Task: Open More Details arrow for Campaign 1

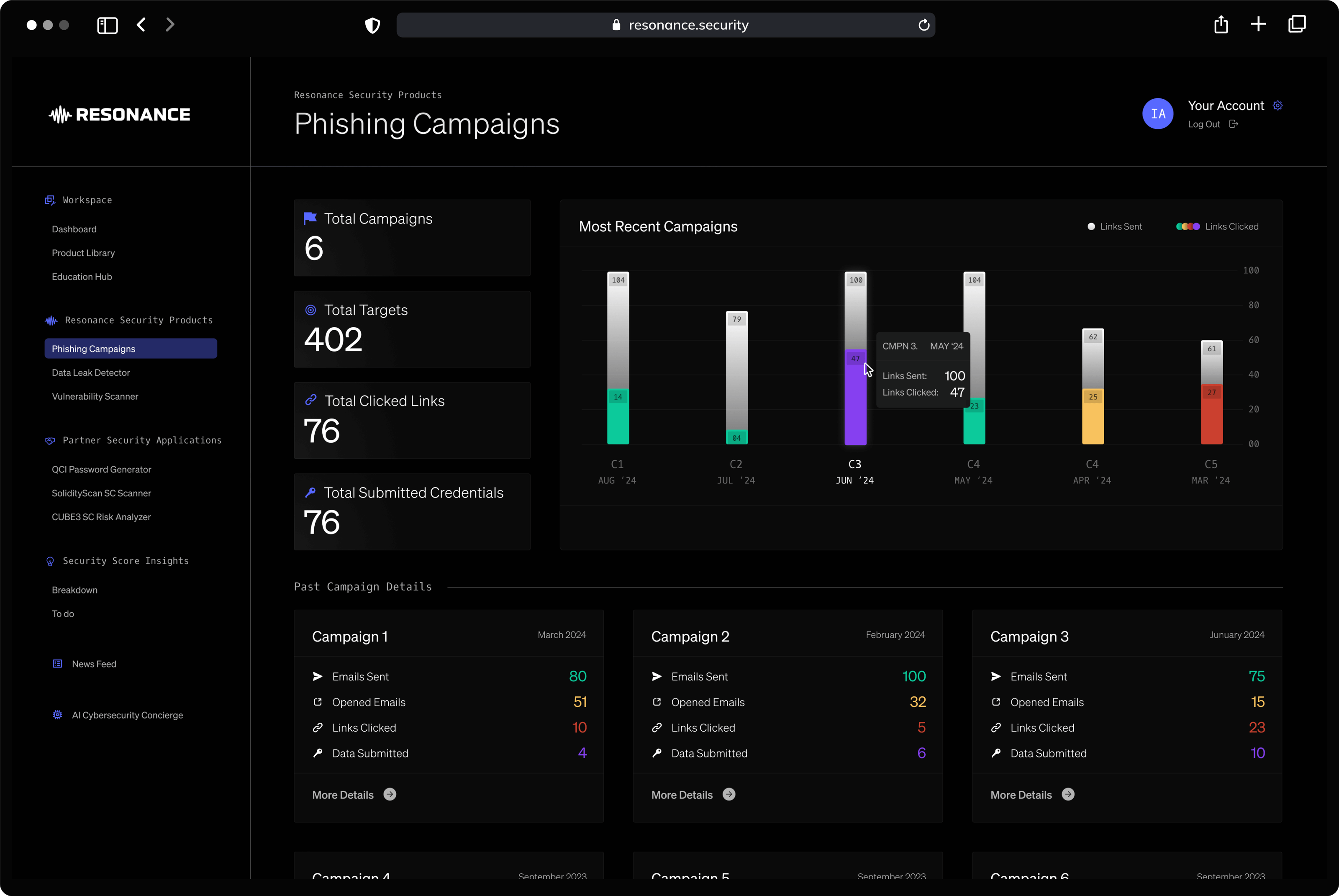Action: (x=390, y=795)
